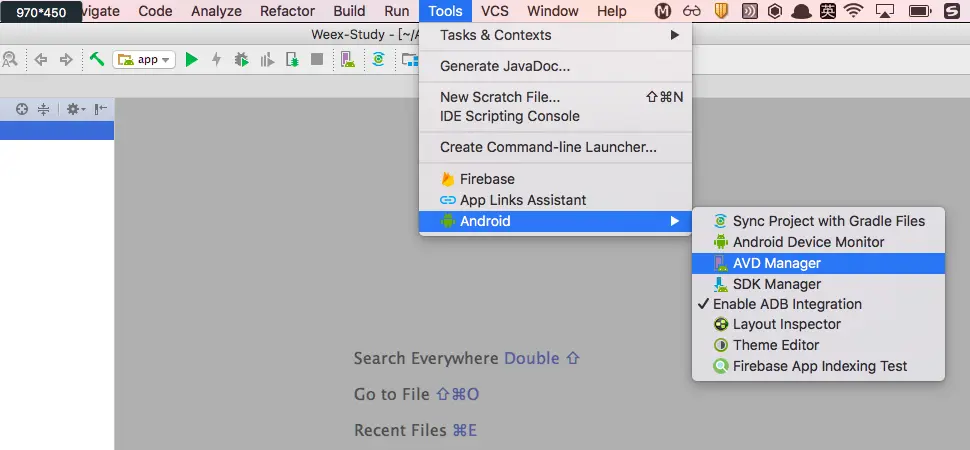
Task: Click Scroll from Source crosshair icon
Action: 22,110
